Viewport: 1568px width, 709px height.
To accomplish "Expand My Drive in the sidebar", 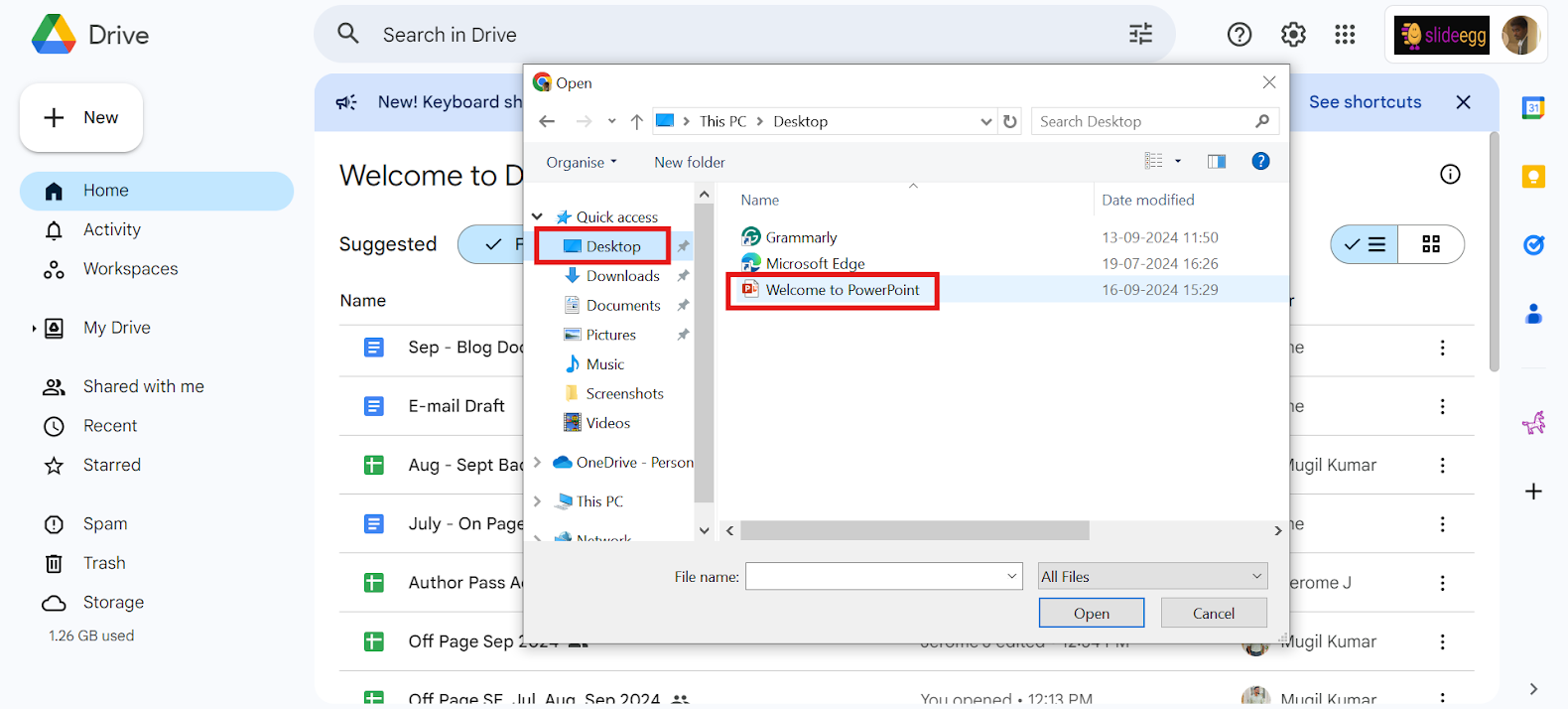I will click(34, 328).
